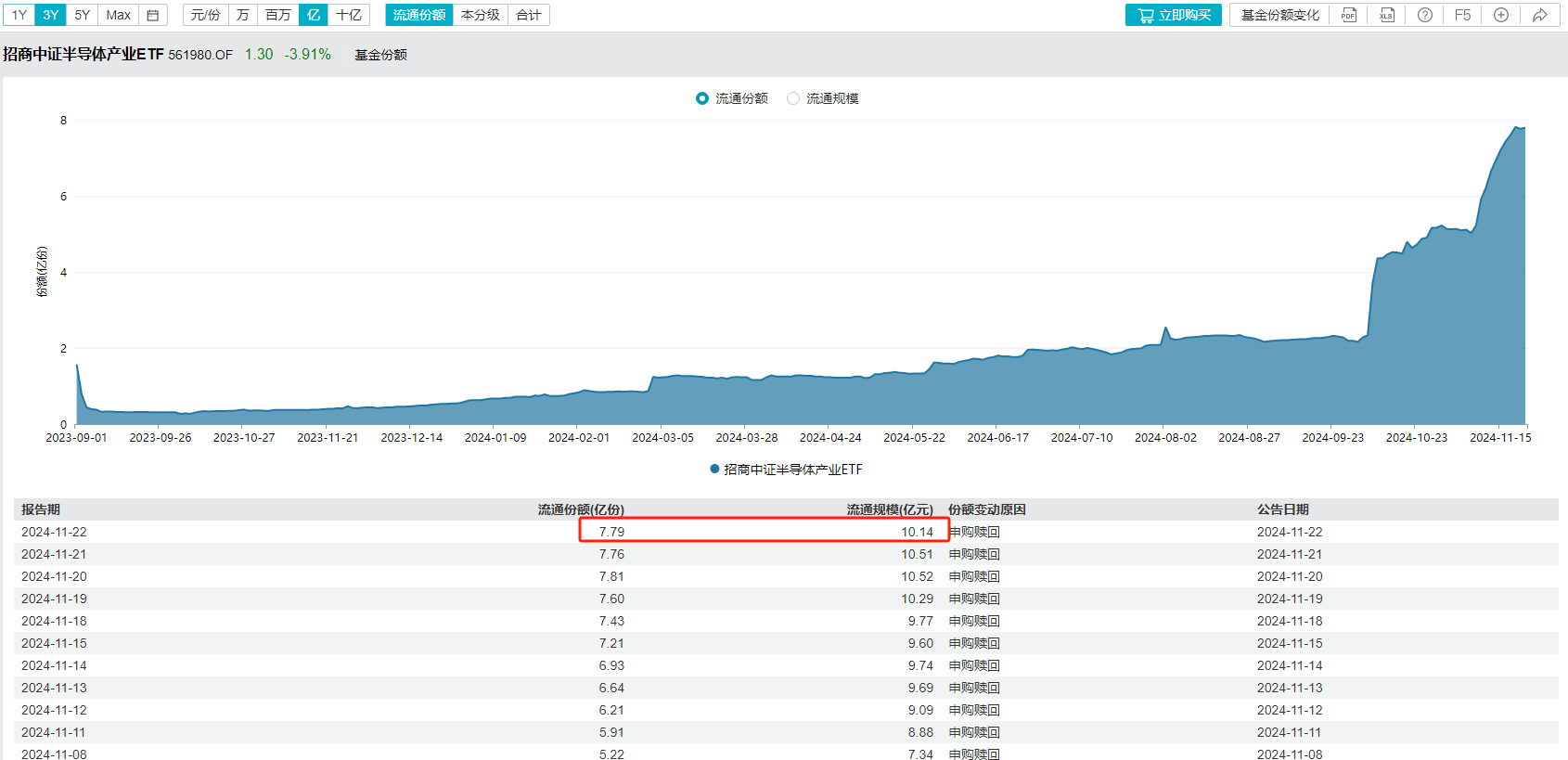Switch to the 本分级 share view
1568x760 pixels.
point(480,15)
